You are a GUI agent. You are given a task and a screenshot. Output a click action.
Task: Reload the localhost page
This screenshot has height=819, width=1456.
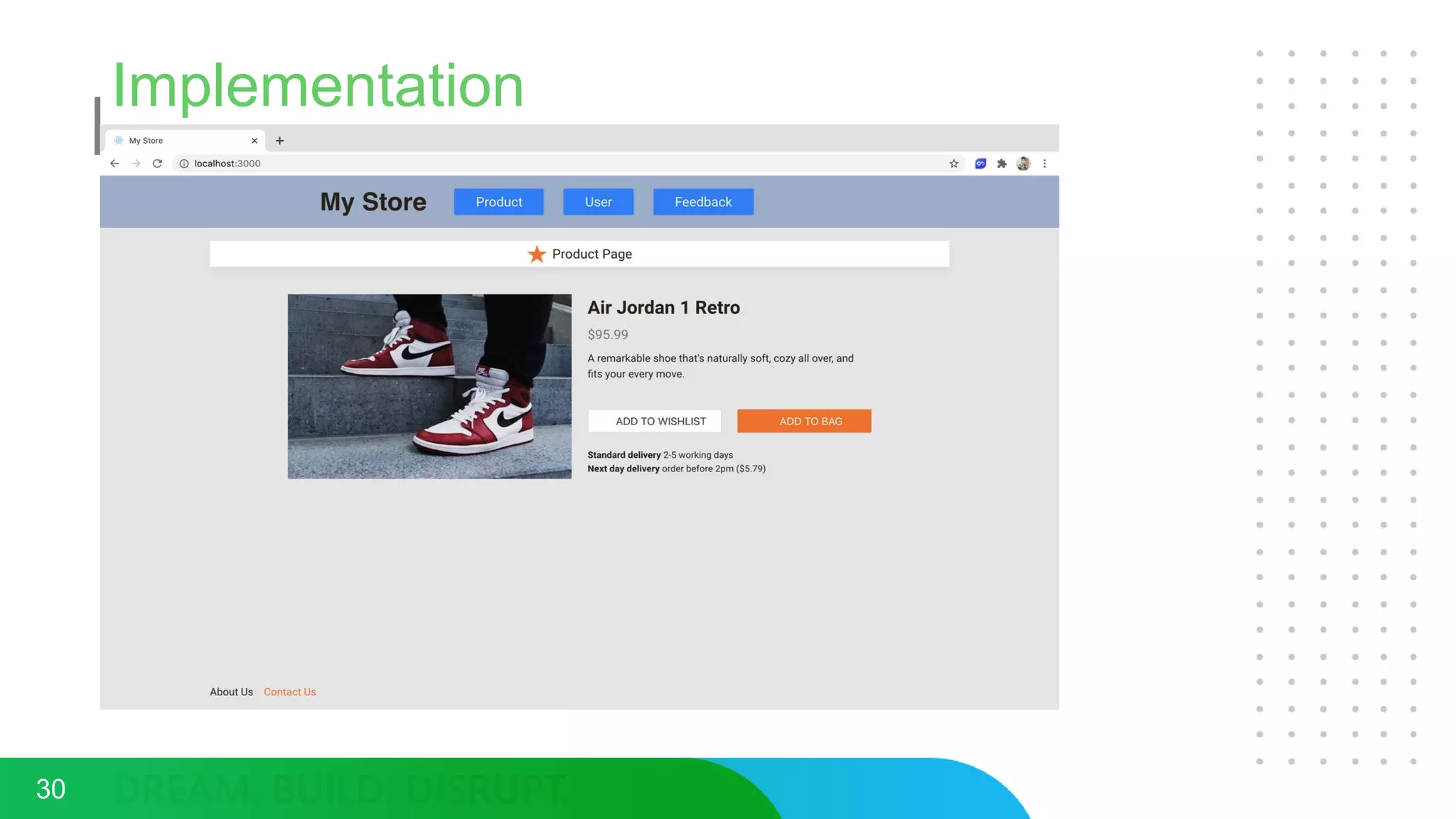click(157, 164)
